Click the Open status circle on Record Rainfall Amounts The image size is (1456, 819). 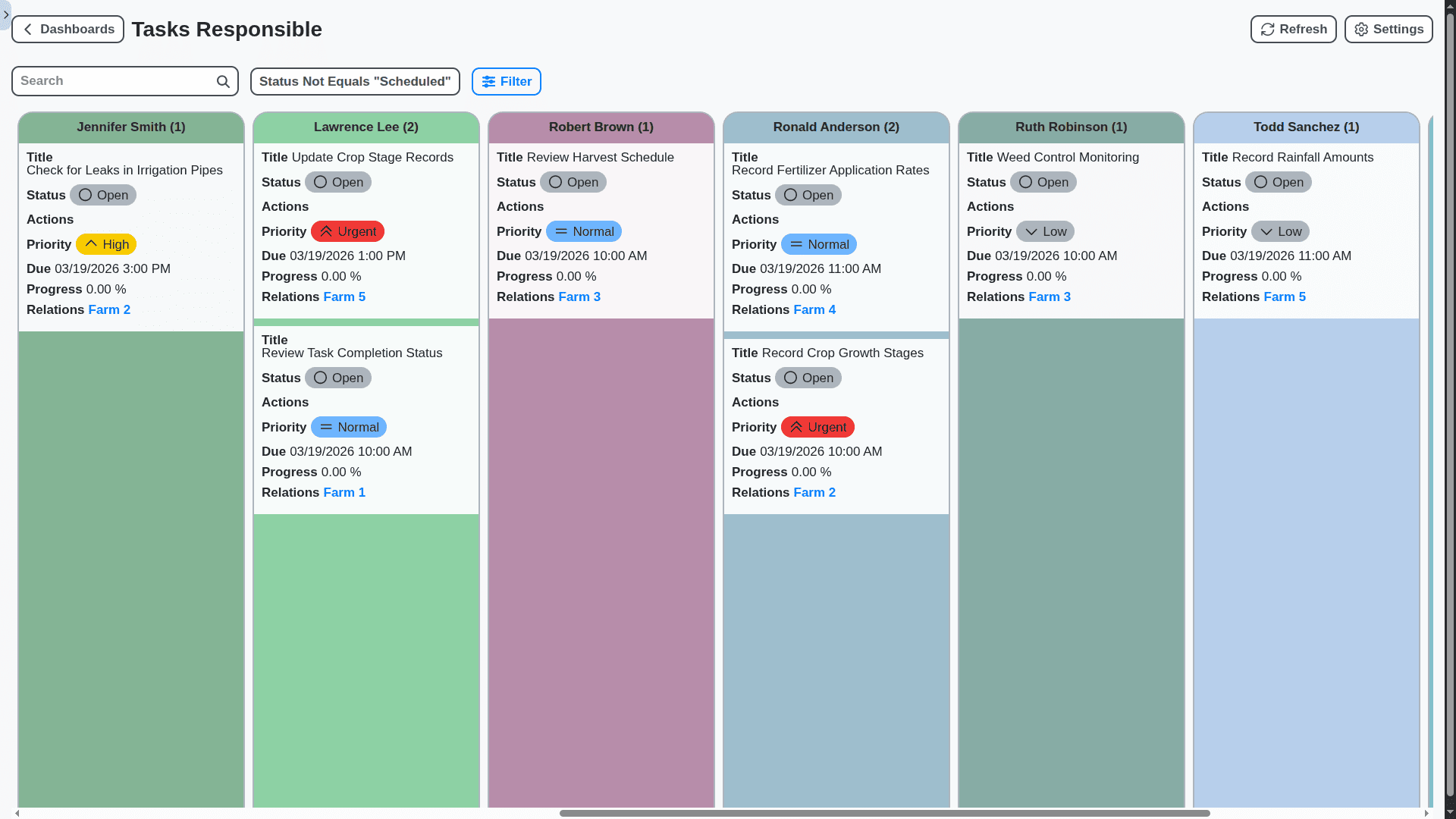coord(1260,182)
